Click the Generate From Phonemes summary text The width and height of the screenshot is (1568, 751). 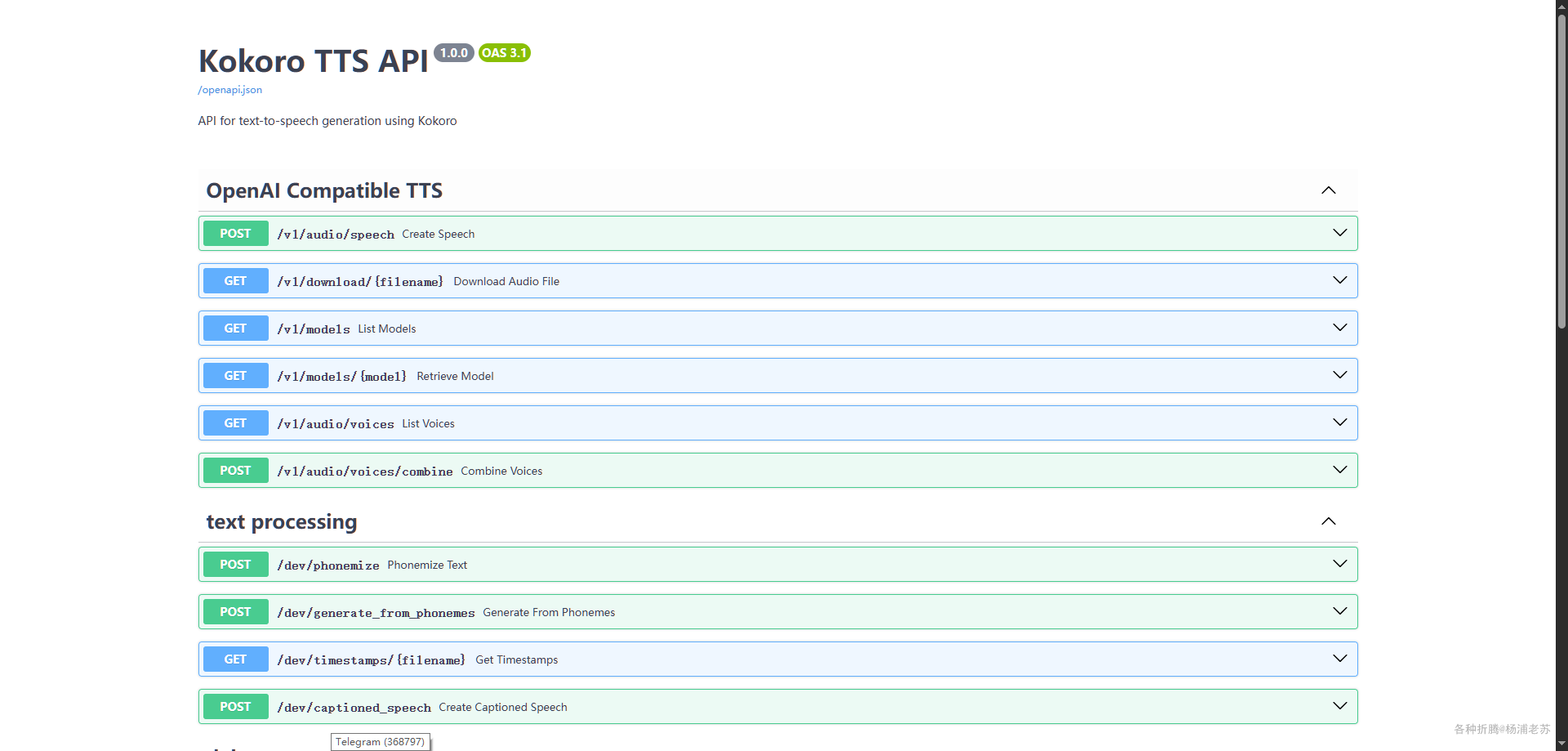tap(549, 613)
